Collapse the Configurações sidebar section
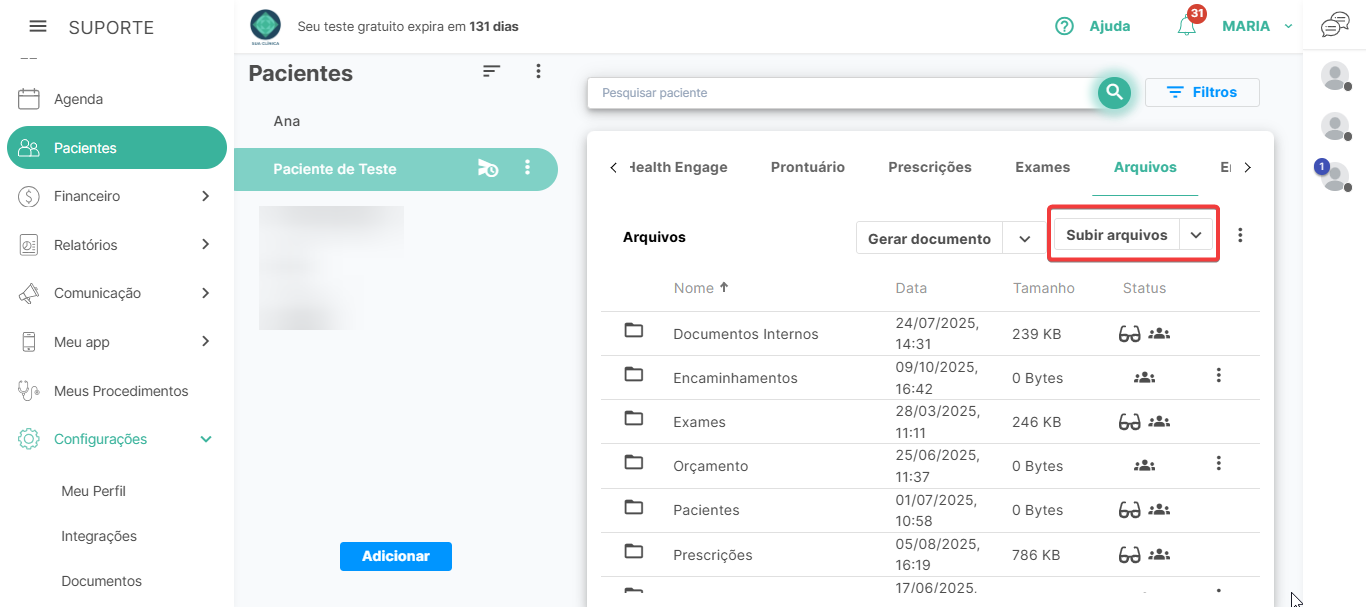 pyautogui.click(x=206, y=439)
